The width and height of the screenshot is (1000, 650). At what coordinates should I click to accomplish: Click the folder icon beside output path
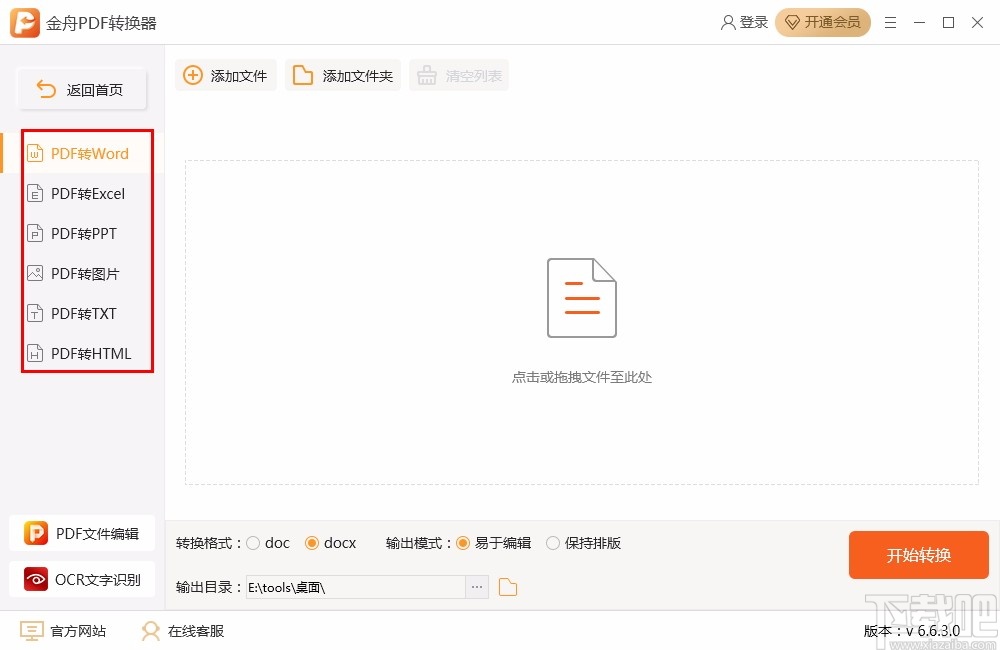pos(507,587)
